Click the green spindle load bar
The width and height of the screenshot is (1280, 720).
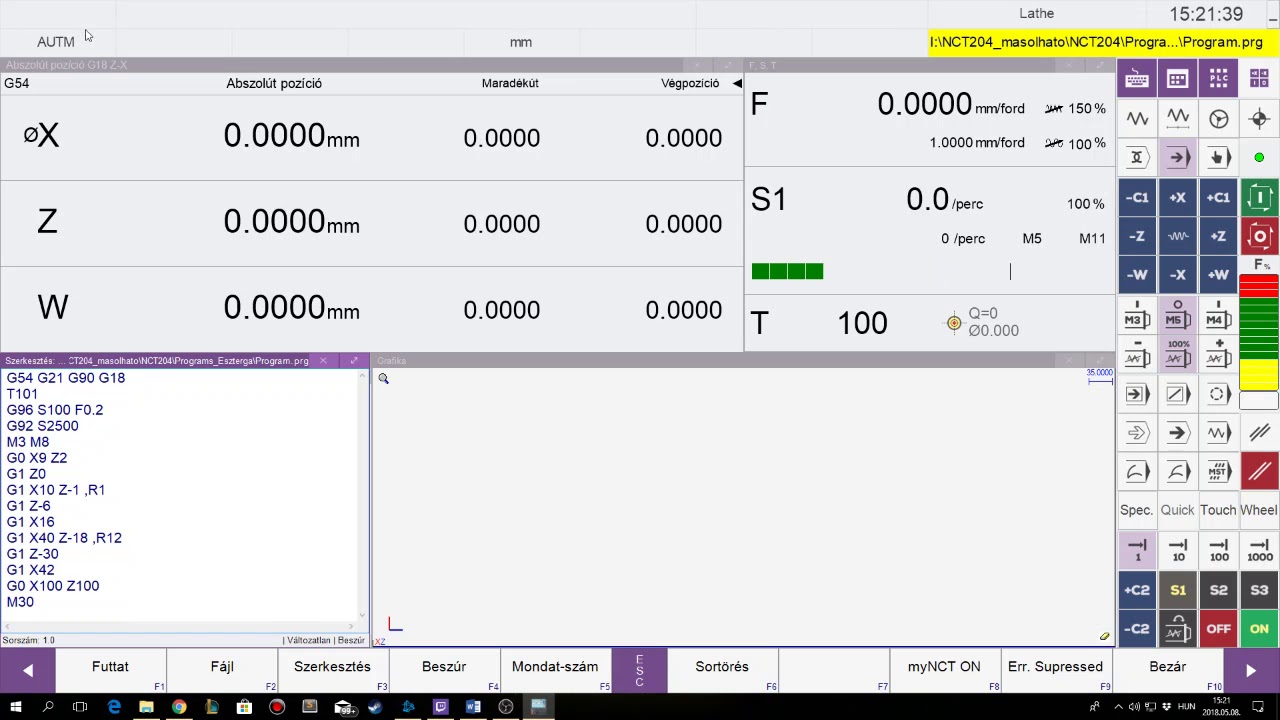pyautogui.click(x=787, y=271)
